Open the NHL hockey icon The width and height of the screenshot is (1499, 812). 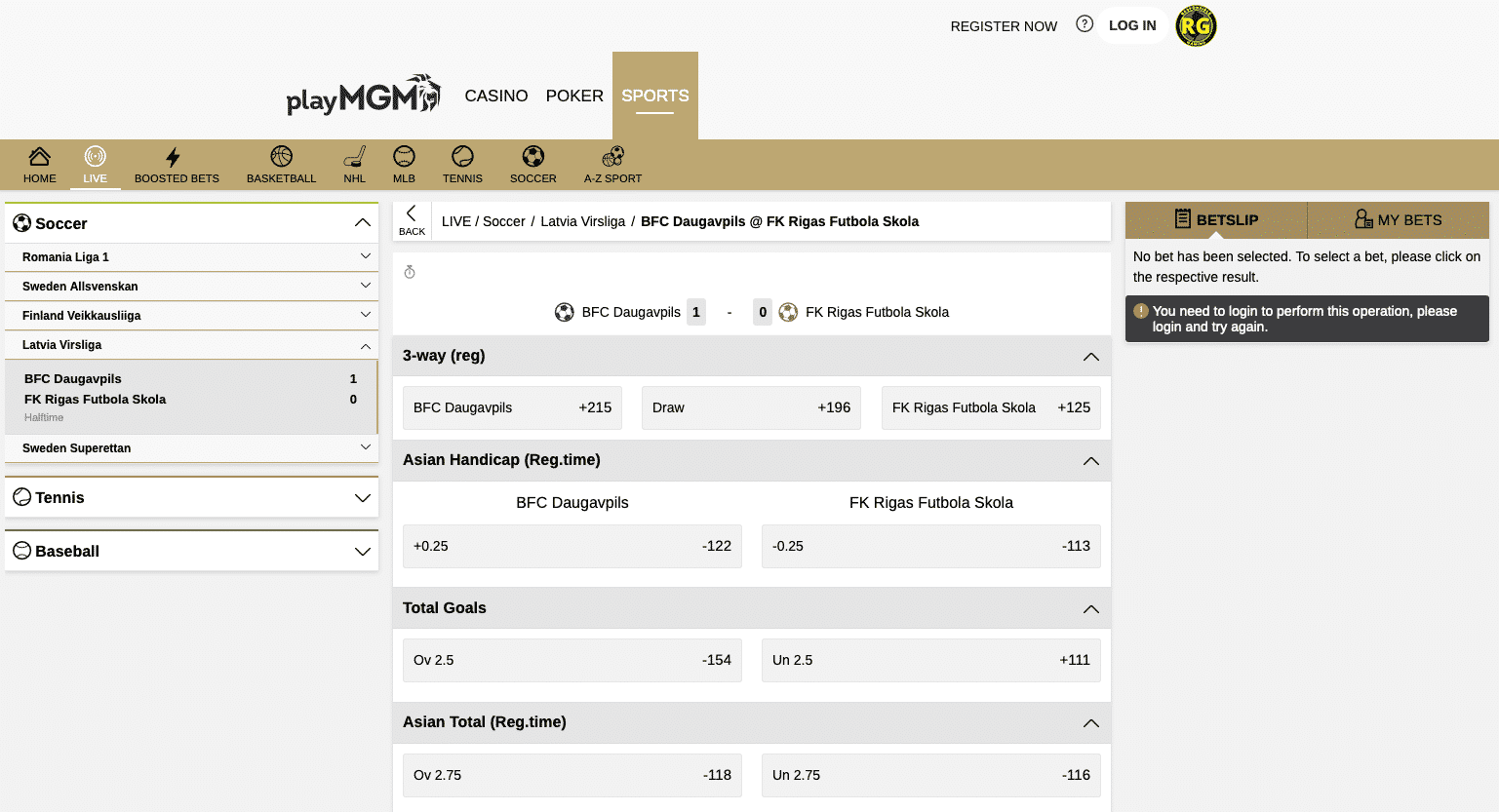point(355,156)
